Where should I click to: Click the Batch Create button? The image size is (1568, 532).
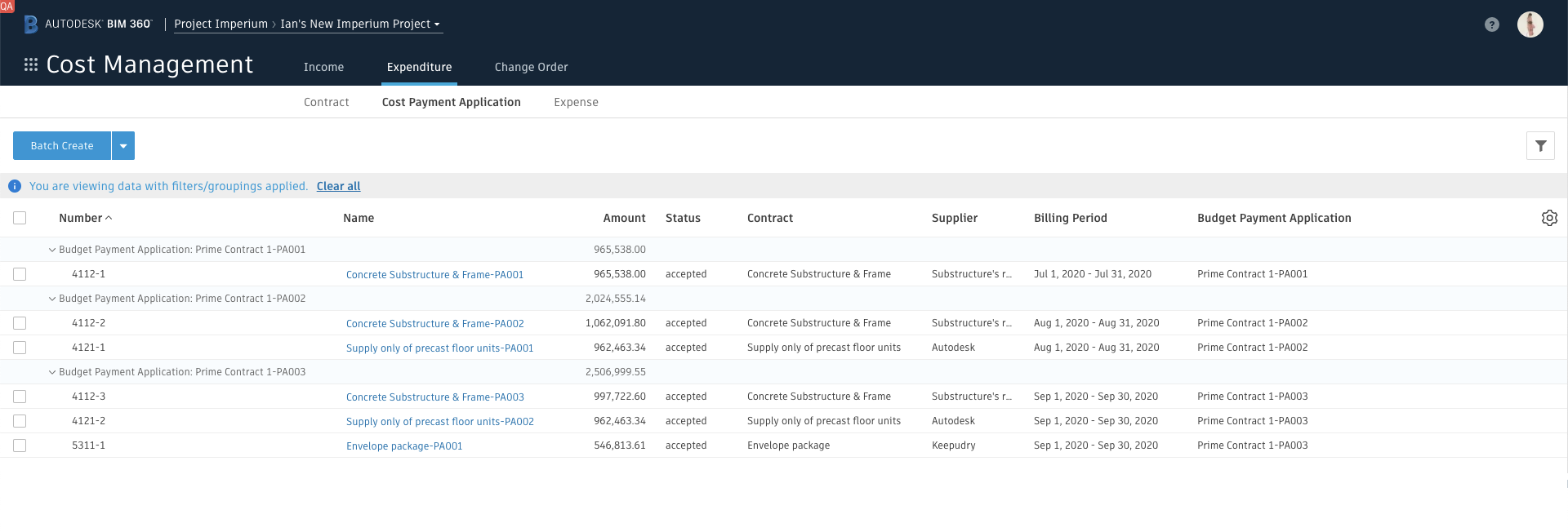point(62,146)
